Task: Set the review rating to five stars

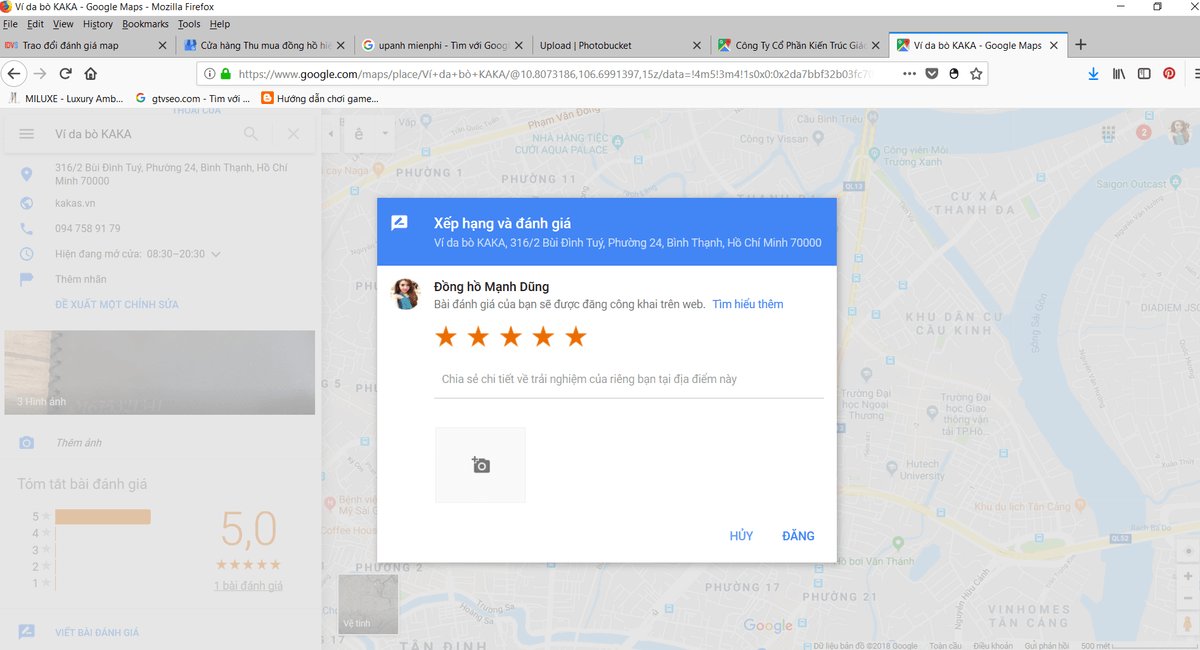Action: [575, 337]
